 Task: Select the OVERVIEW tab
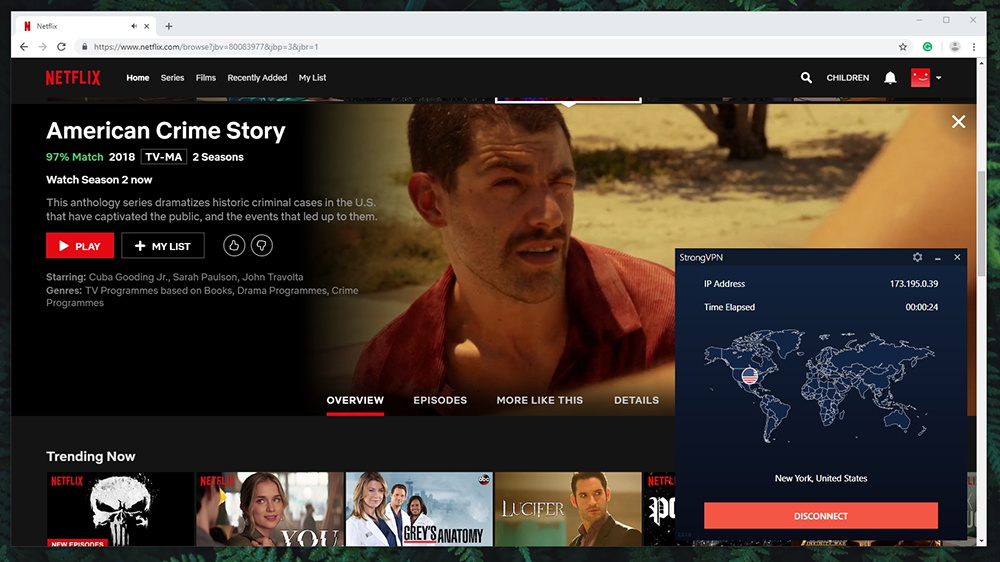355,401
